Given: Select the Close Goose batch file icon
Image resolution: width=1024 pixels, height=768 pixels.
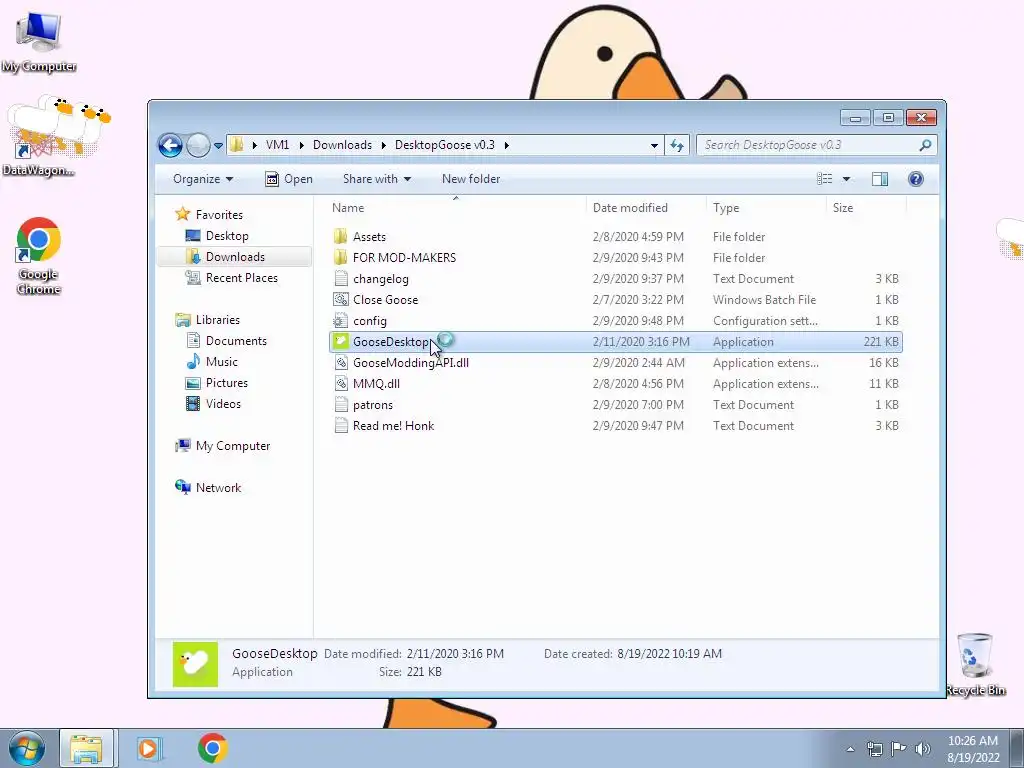Looking at the screenshot, I should (x=340, y=300).
